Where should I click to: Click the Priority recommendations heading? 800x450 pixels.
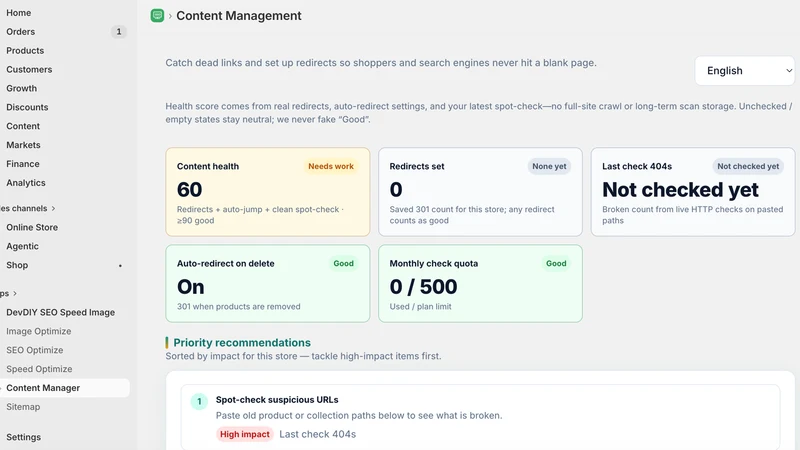click(242, 343)
